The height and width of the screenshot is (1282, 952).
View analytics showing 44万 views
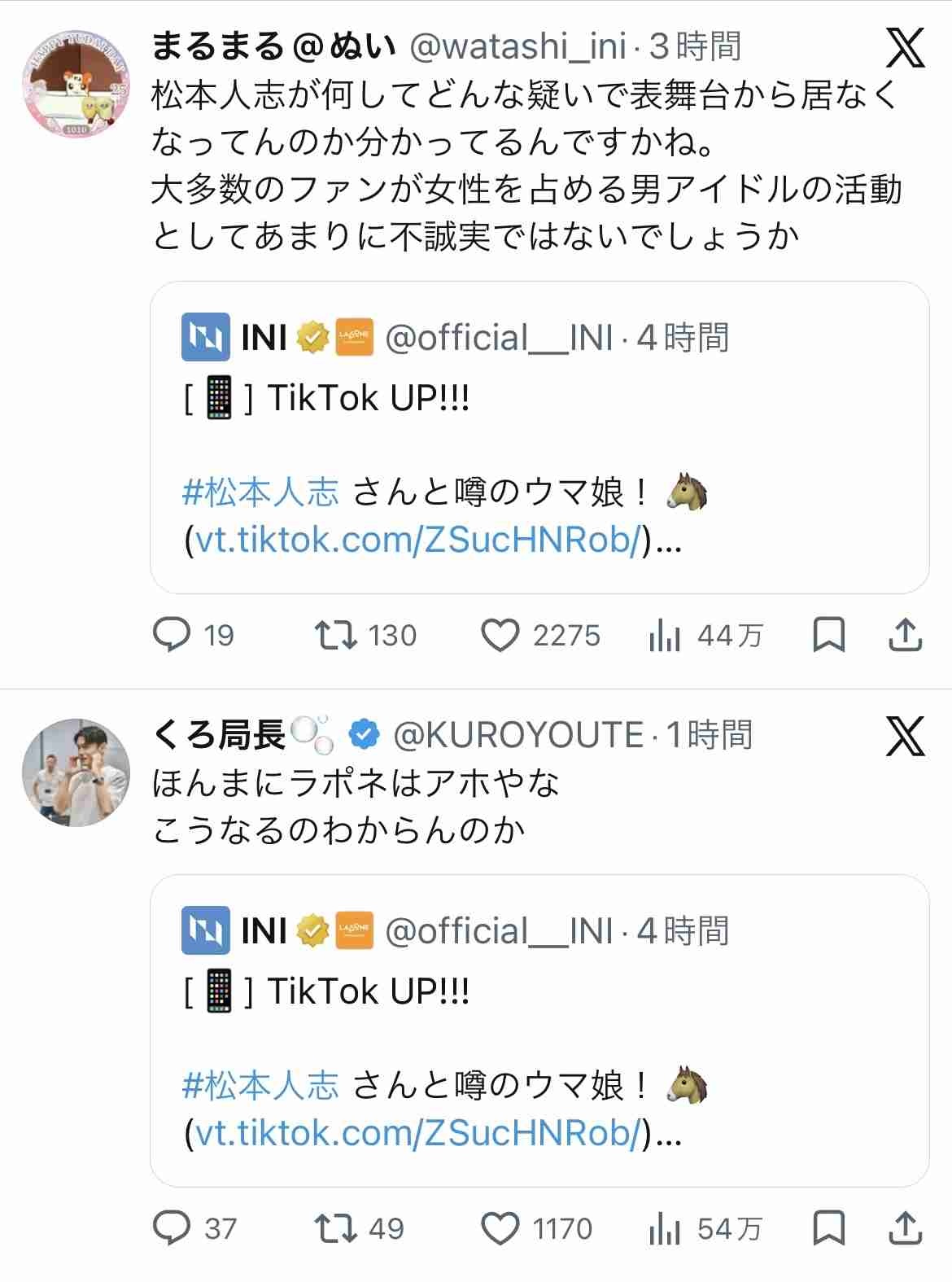[665, 635]
